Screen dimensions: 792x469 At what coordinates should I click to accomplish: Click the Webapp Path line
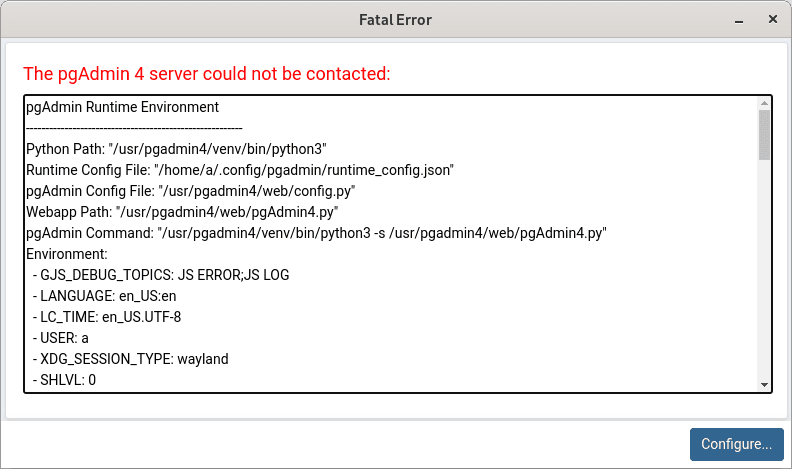182,212
